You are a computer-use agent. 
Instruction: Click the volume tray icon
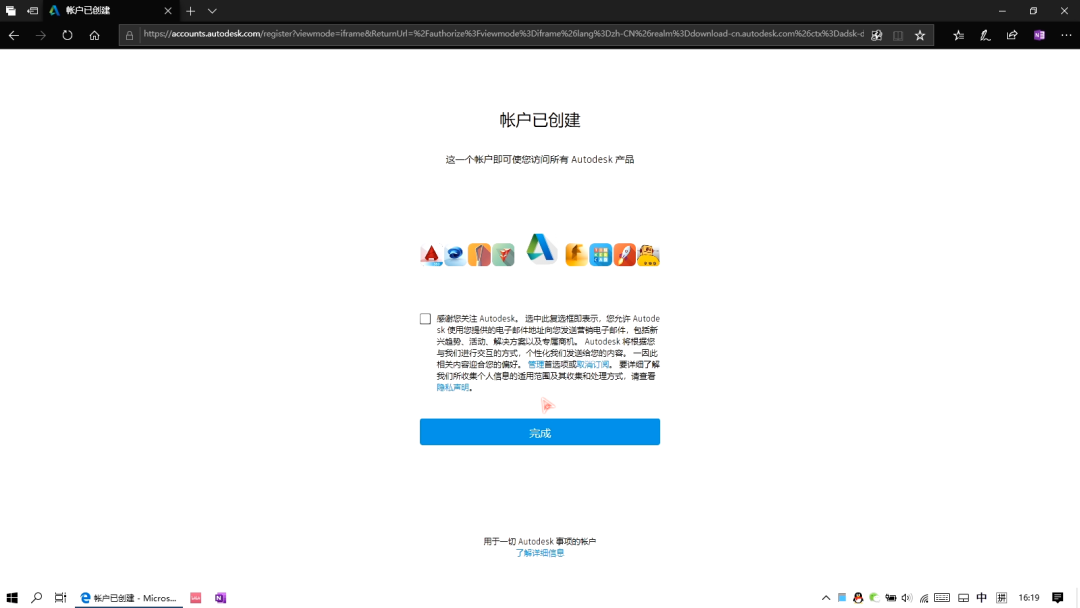(906, 598)
